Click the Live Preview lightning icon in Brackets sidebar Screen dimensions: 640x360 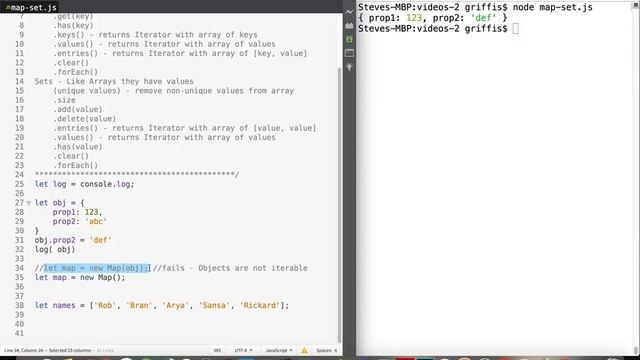coord(349,12)
